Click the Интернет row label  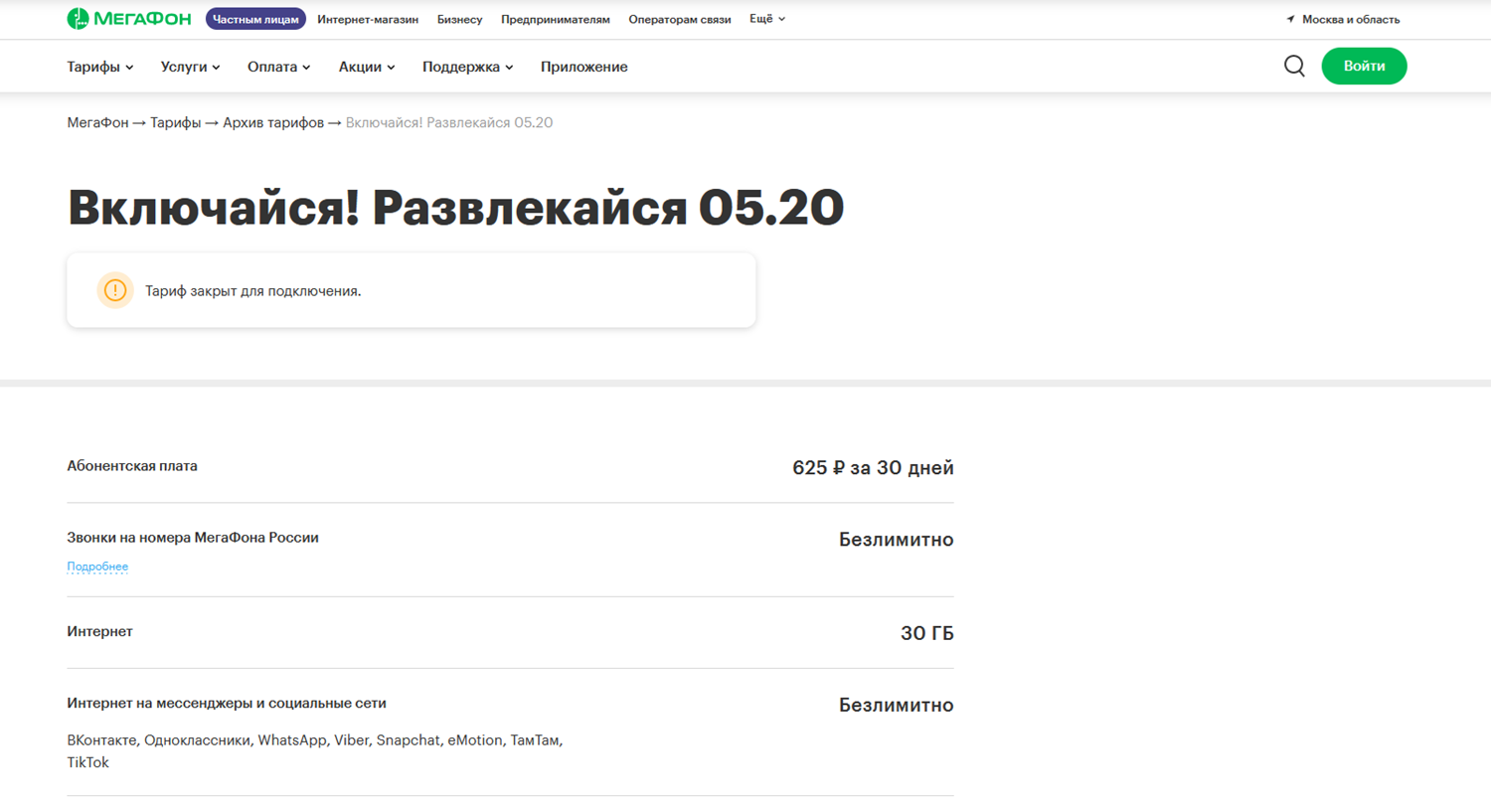tap(99, 631)
